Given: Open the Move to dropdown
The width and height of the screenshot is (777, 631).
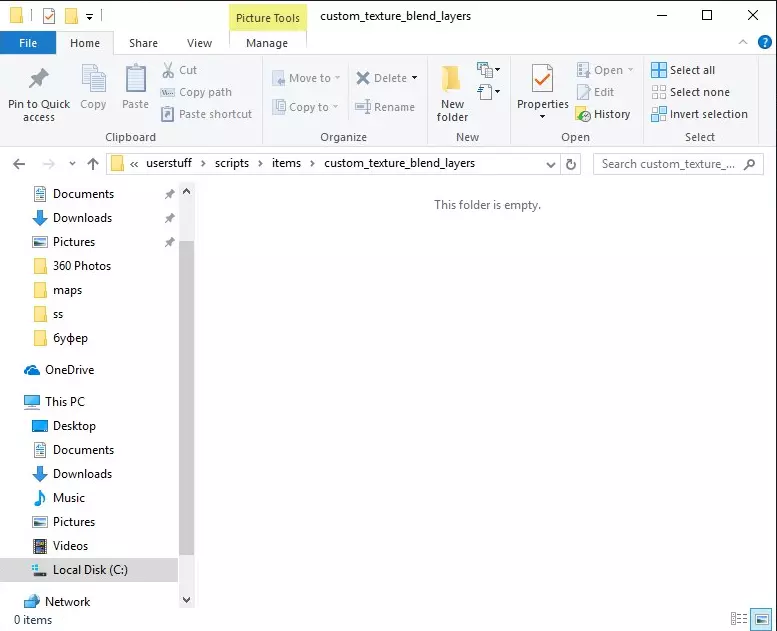Looking at the screenshot, I should (x=306, y=78).
